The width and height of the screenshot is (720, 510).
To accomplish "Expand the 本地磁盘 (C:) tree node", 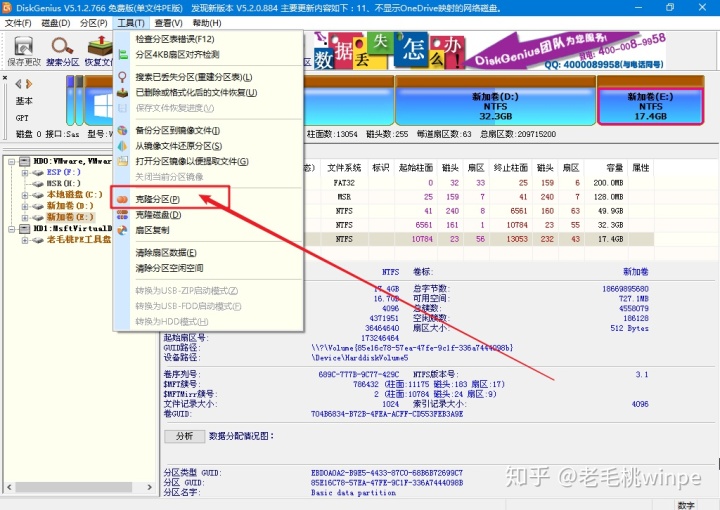I will click(x=24, y=195).
